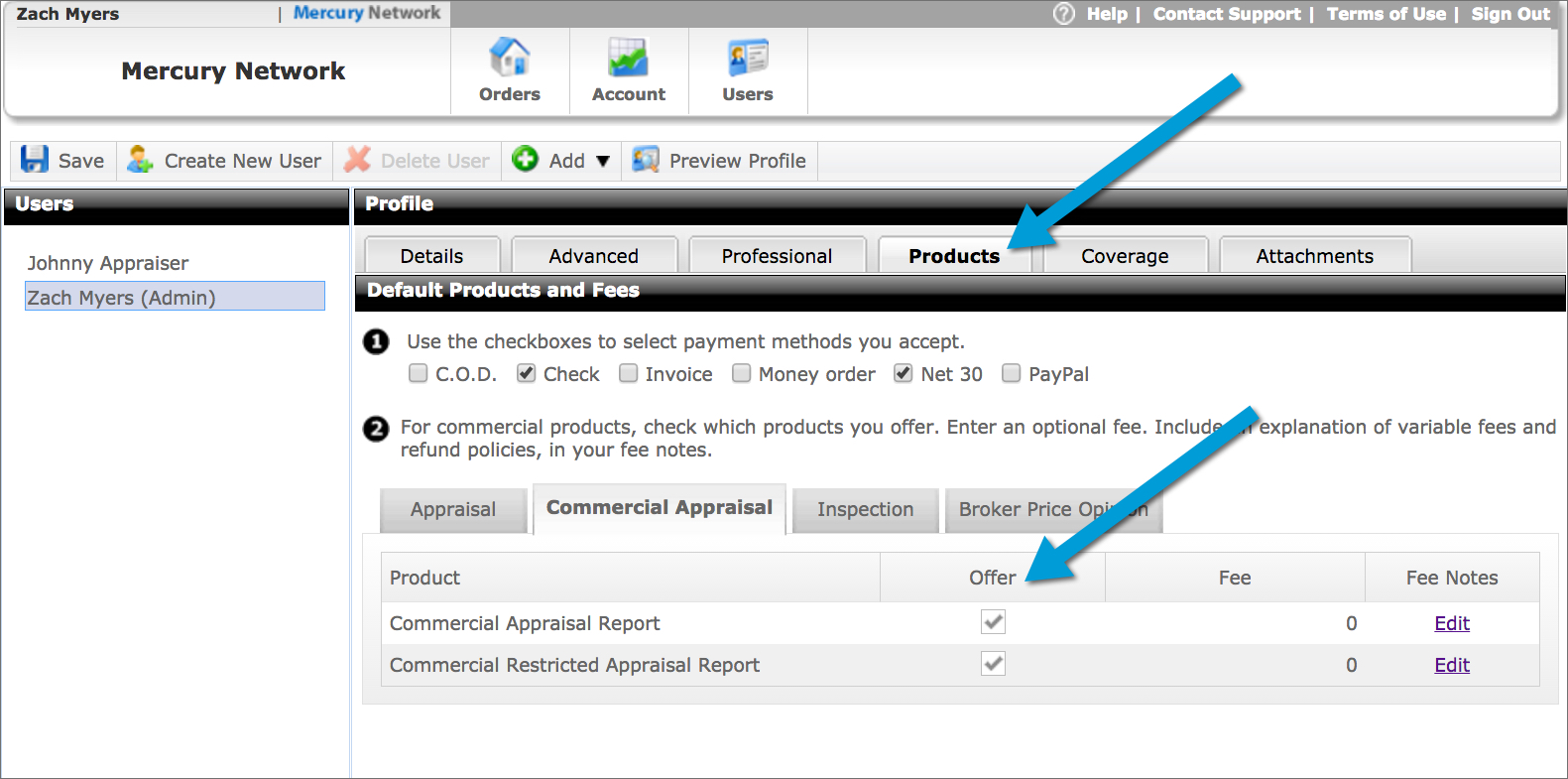Toggle Offer for Commercial Appraisal Report
This screenshot has width=1568, height=779.
[993, 622]
